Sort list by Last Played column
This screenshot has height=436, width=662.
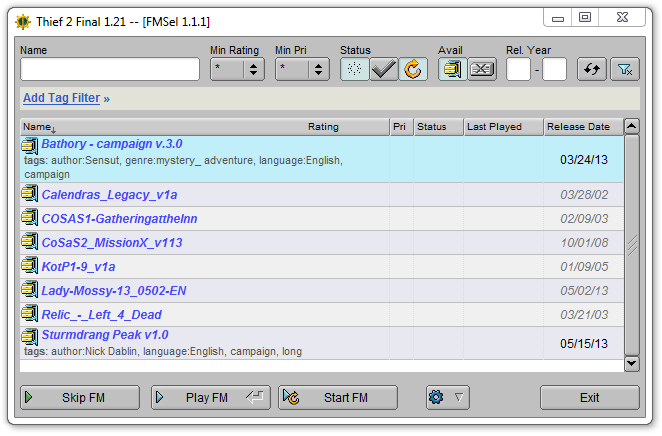pos(503,127)
